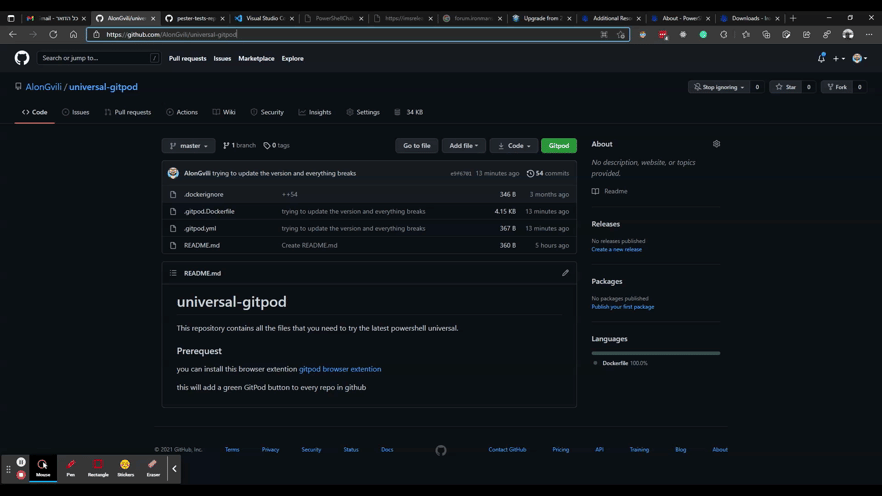The height and width of the screenshot is (496, 882).
Task: Click the green Gitpod button
Action: tap(559, 146)
